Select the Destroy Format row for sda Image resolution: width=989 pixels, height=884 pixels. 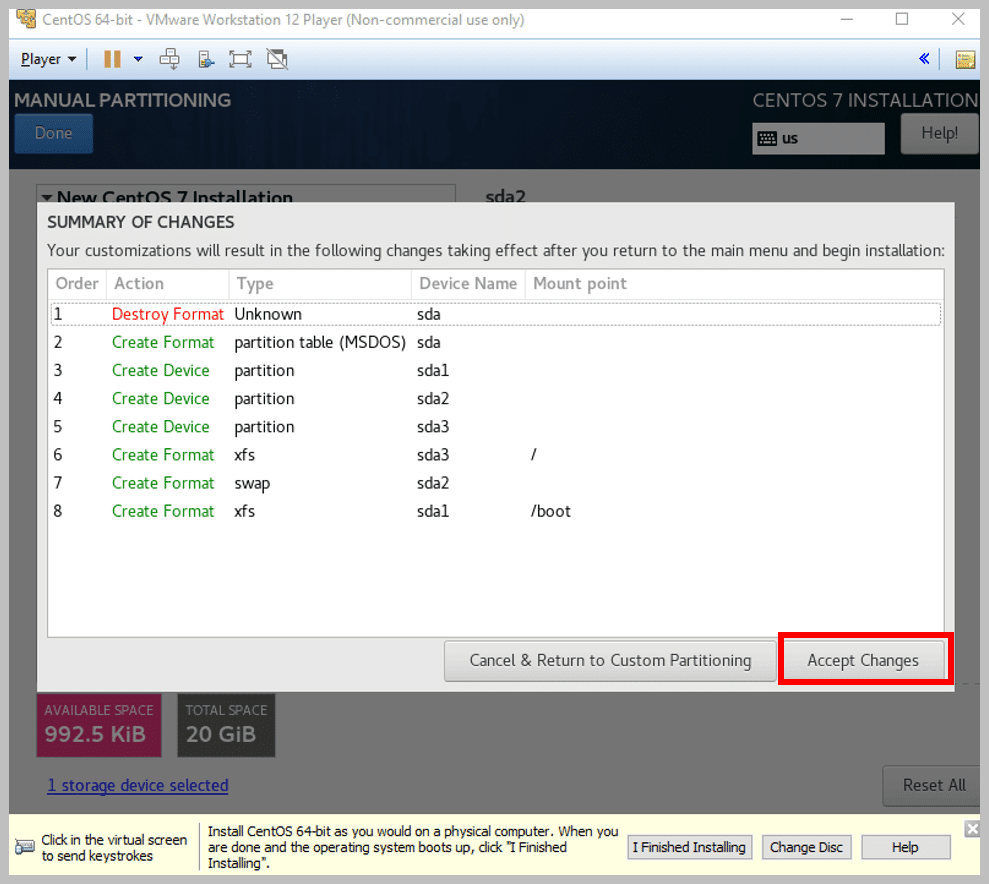[x=496, y=314]
